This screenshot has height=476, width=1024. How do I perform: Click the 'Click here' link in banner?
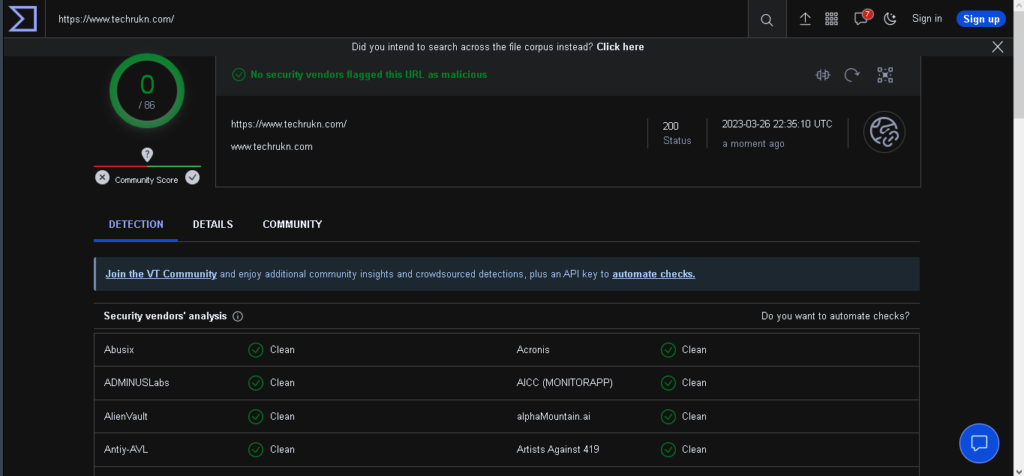[620, 47]
